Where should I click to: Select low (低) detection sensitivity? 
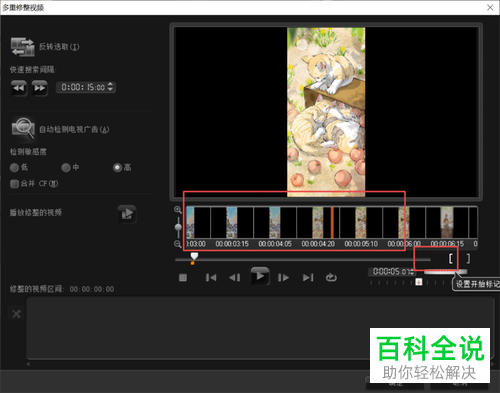click(14, 168)
